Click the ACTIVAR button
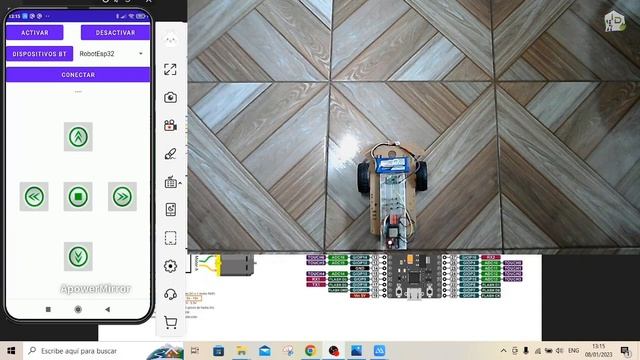The width and height of the screenshot is (640, 360). point(35,32)
